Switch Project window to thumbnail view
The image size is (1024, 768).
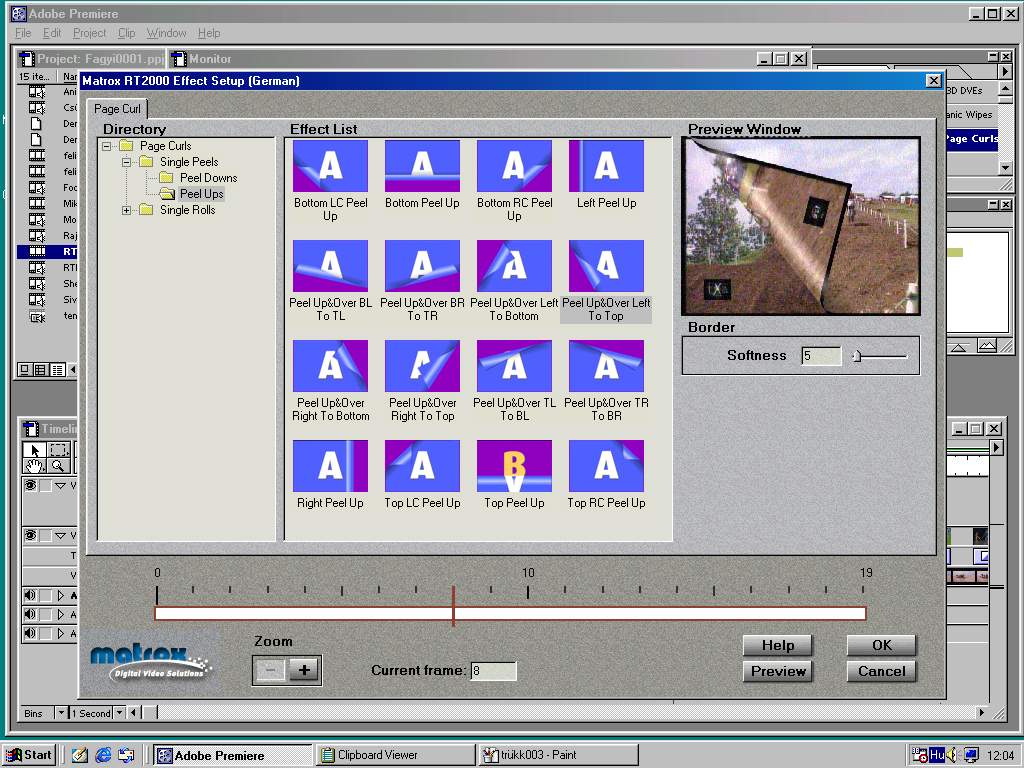[x=40, y=370]
